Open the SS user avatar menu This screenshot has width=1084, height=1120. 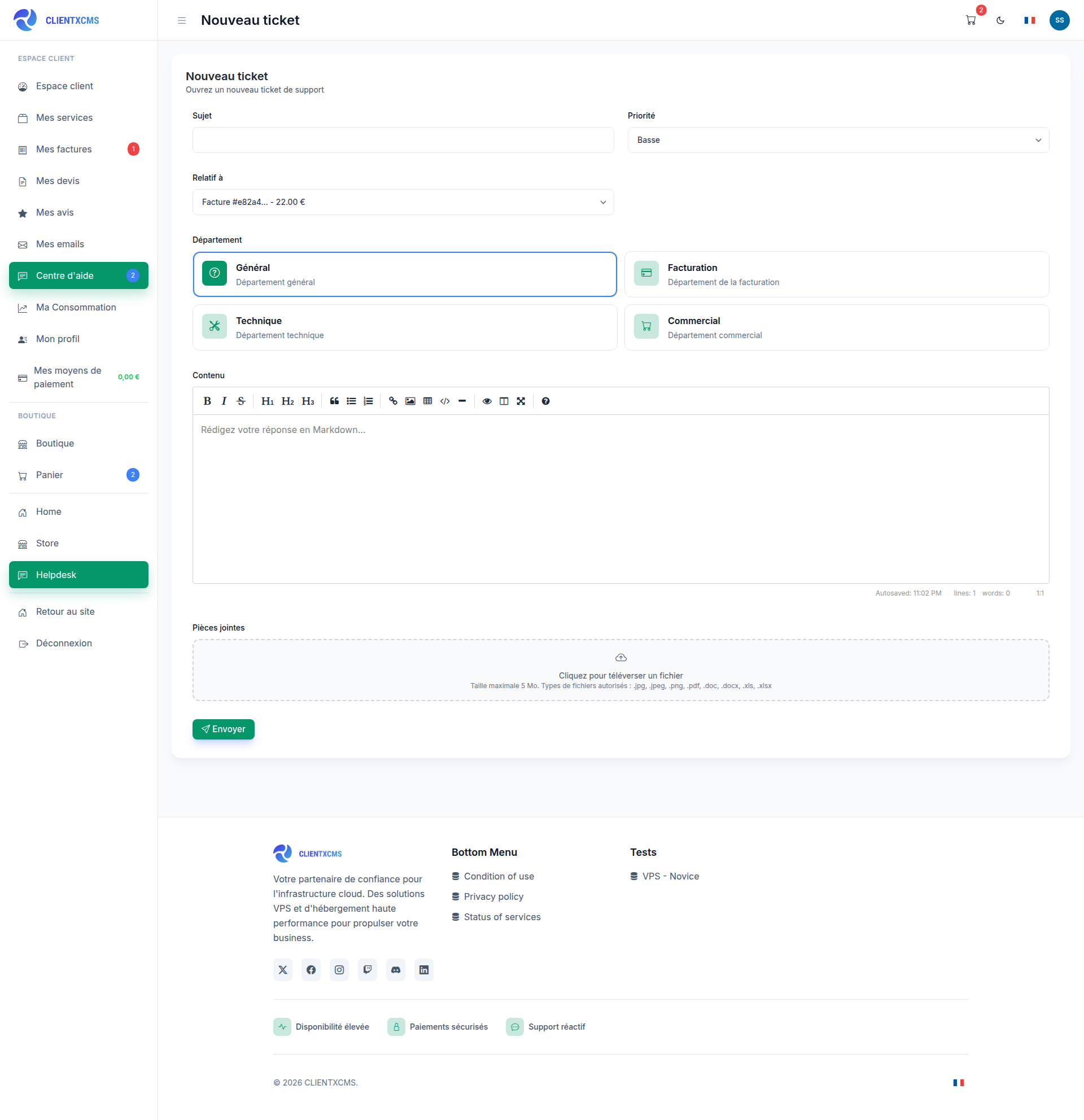1059,20
